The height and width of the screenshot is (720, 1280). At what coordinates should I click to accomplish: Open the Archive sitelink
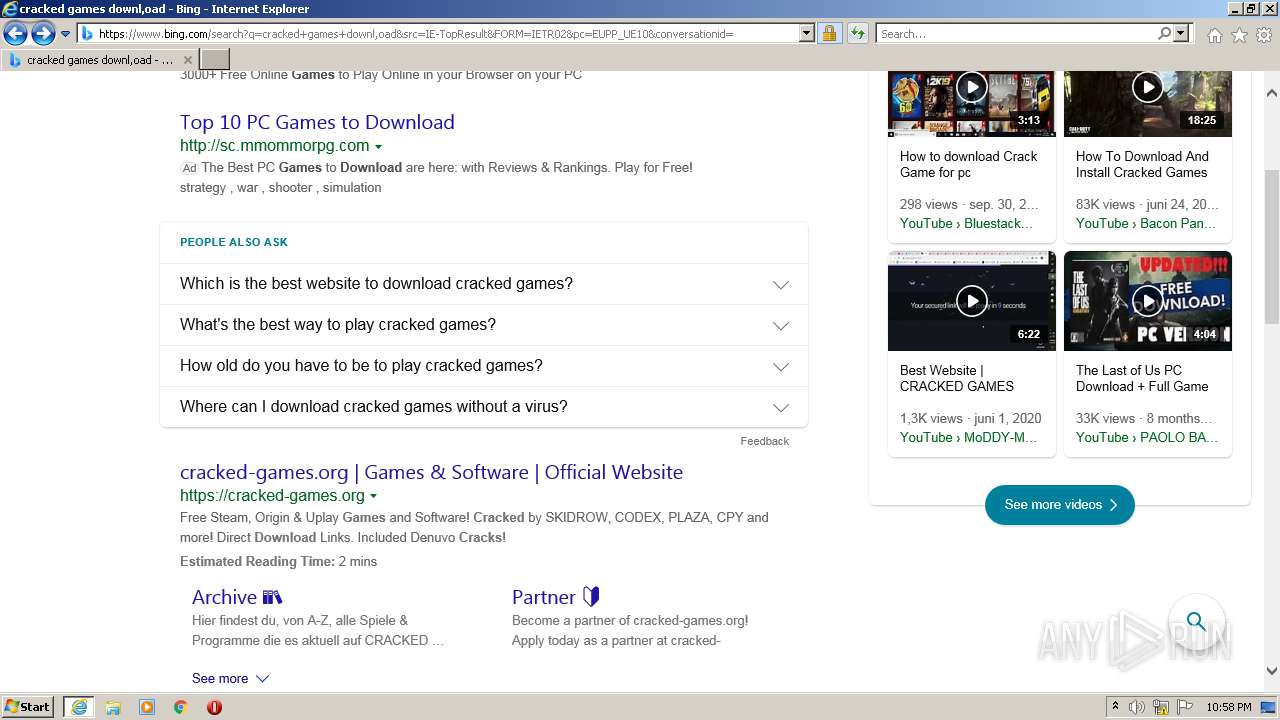(237, 597)
